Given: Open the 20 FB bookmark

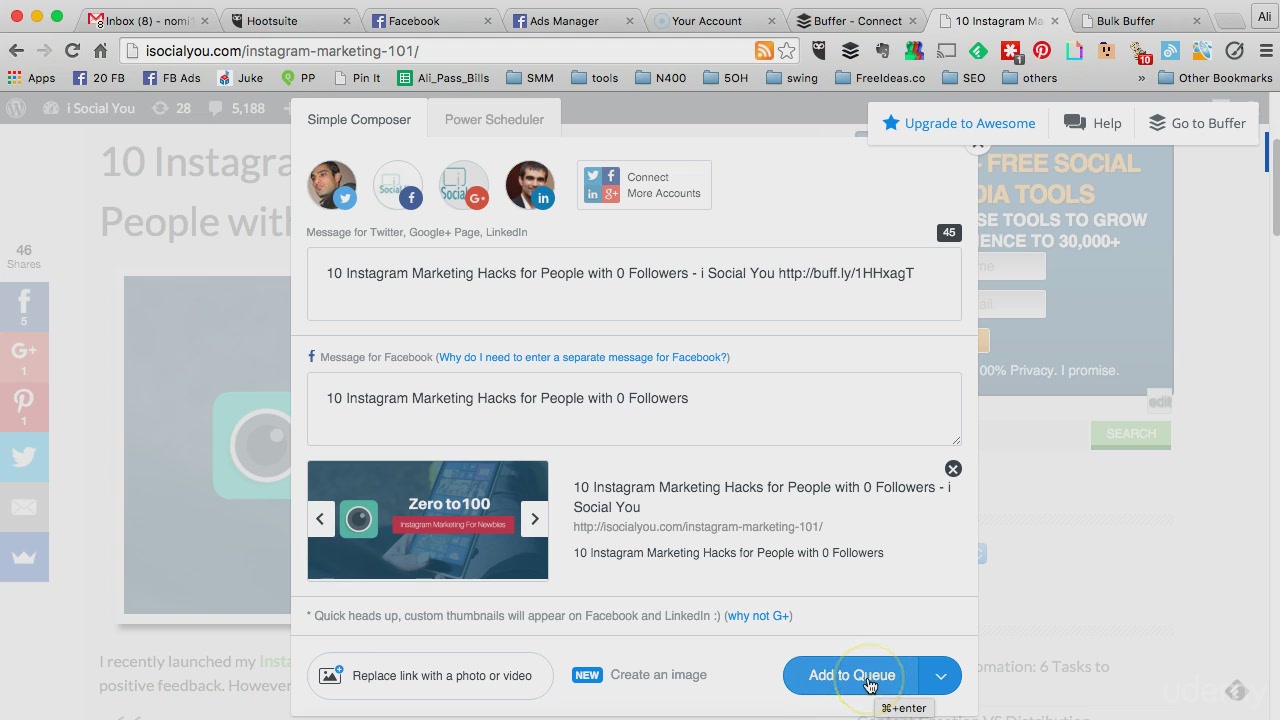Looking at the screenshot, I should coord(99,78).
